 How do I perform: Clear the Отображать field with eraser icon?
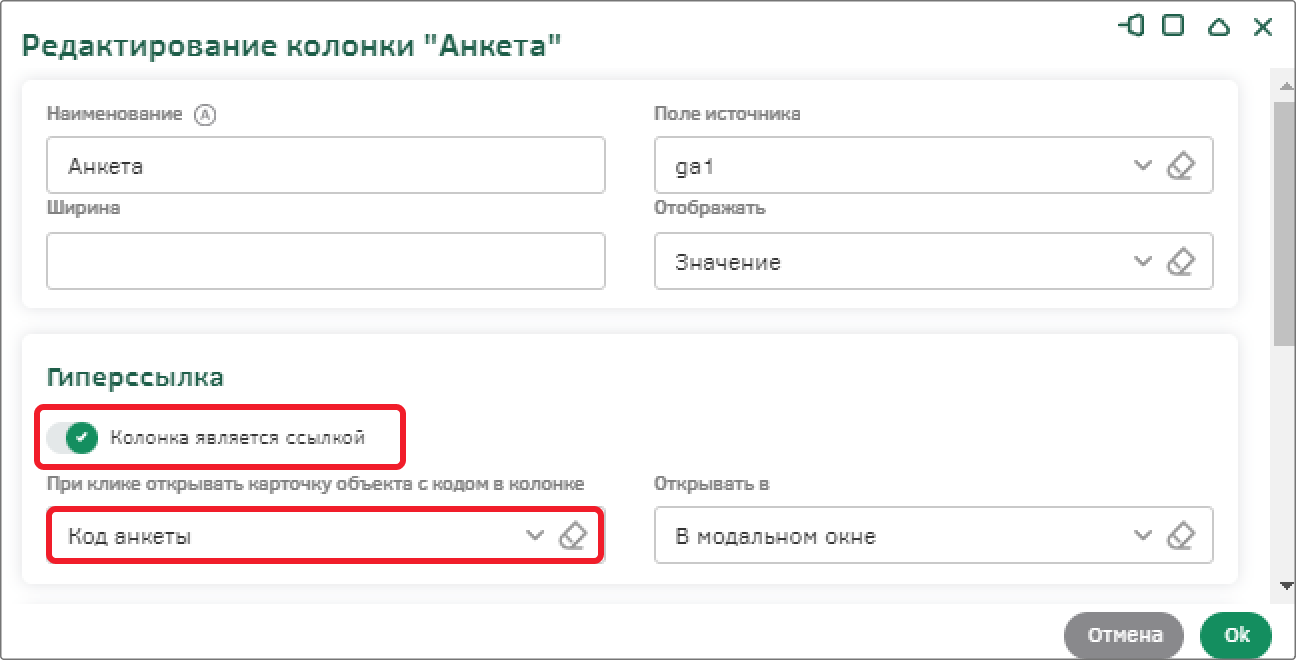1182,262
